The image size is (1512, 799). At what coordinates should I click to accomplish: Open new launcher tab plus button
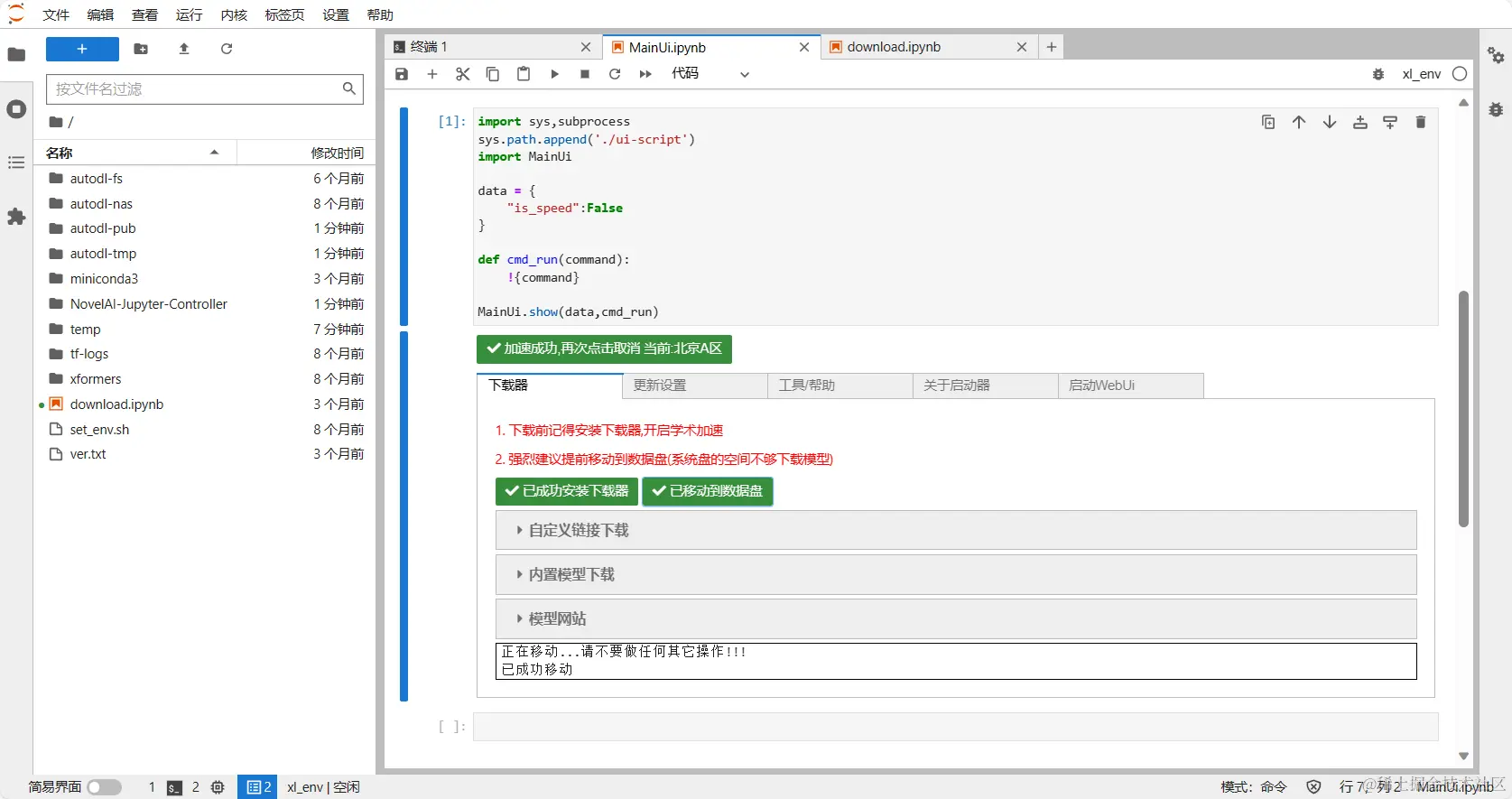tap(1052, 47)
